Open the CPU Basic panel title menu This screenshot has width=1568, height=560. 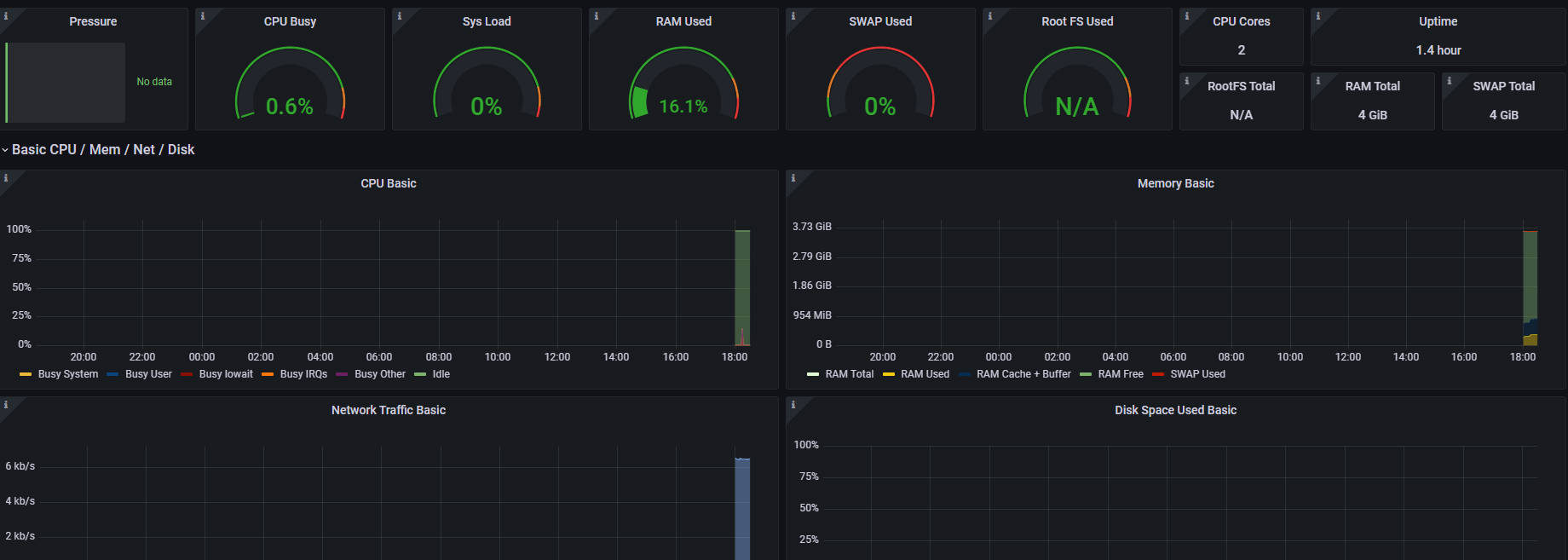389,183
